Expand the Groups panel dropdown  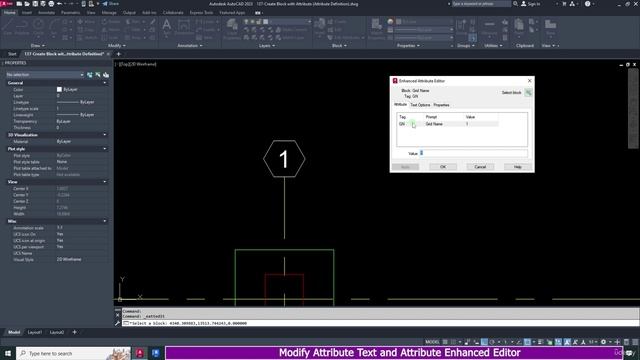[466, 46]
